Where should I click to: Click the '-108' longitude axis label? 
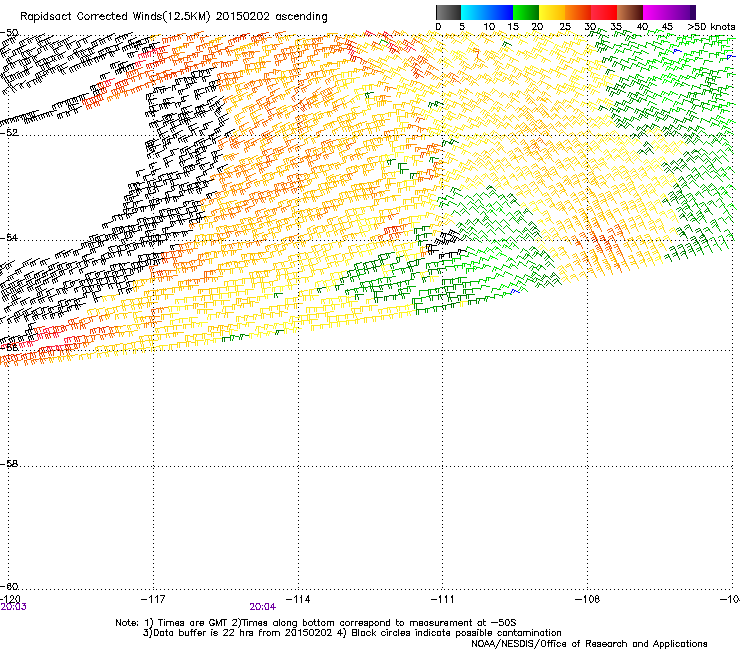coord(587,599)
